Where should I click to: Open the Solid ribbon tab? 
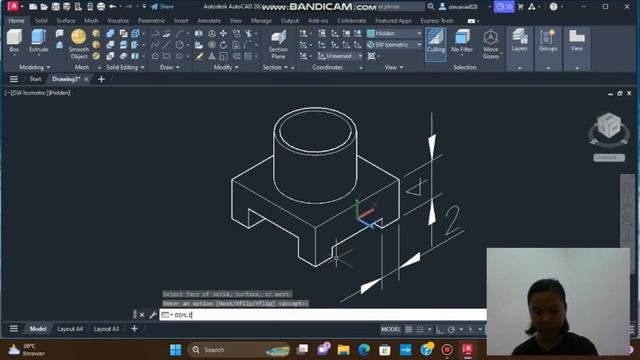pos(41,20)
